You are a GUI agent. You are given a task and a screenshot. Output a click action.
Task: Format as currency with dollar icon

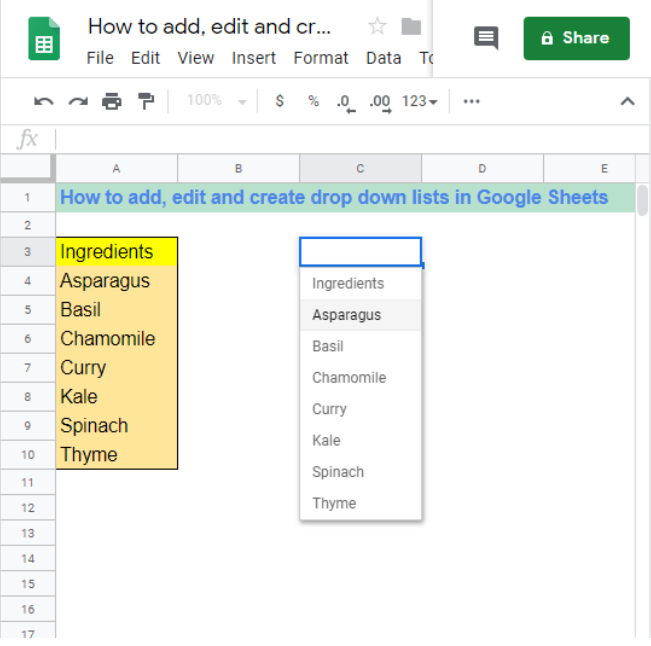pos(280,100)
